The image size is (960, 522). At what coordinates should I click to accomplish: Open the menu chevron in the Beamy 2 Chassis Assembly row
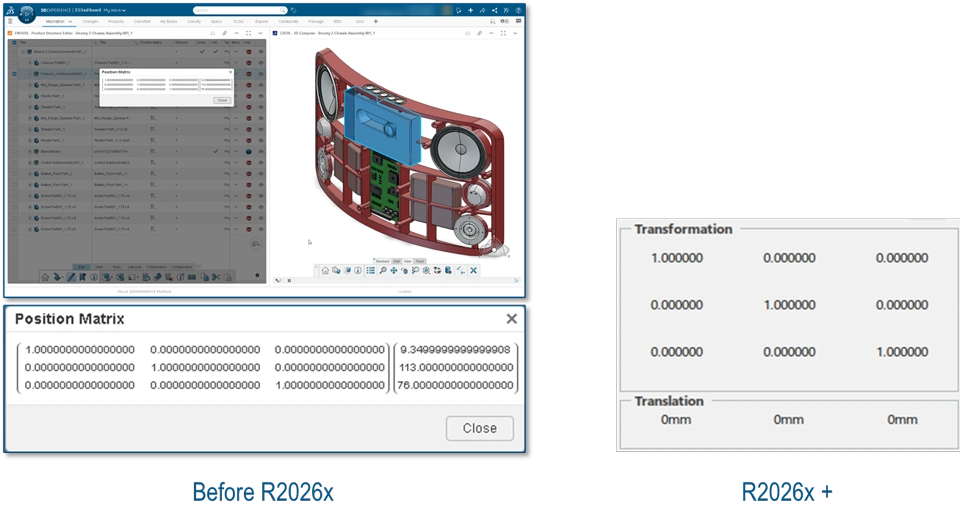coord(236,51)
